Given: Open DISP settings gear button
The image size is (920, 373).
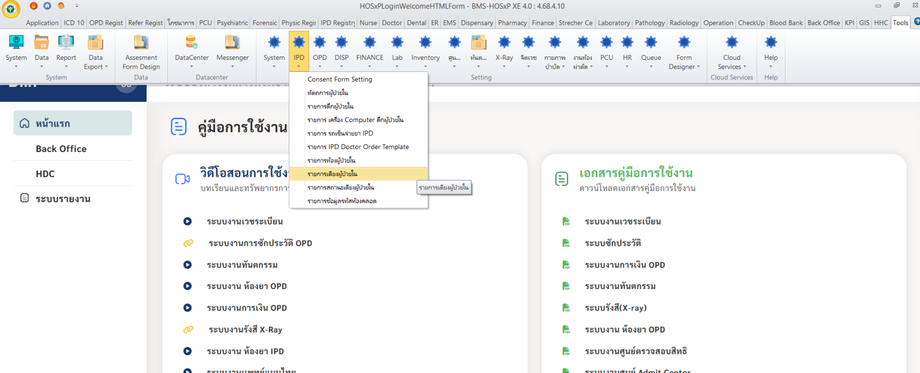Looking at the screenshot, I should 341,51.
